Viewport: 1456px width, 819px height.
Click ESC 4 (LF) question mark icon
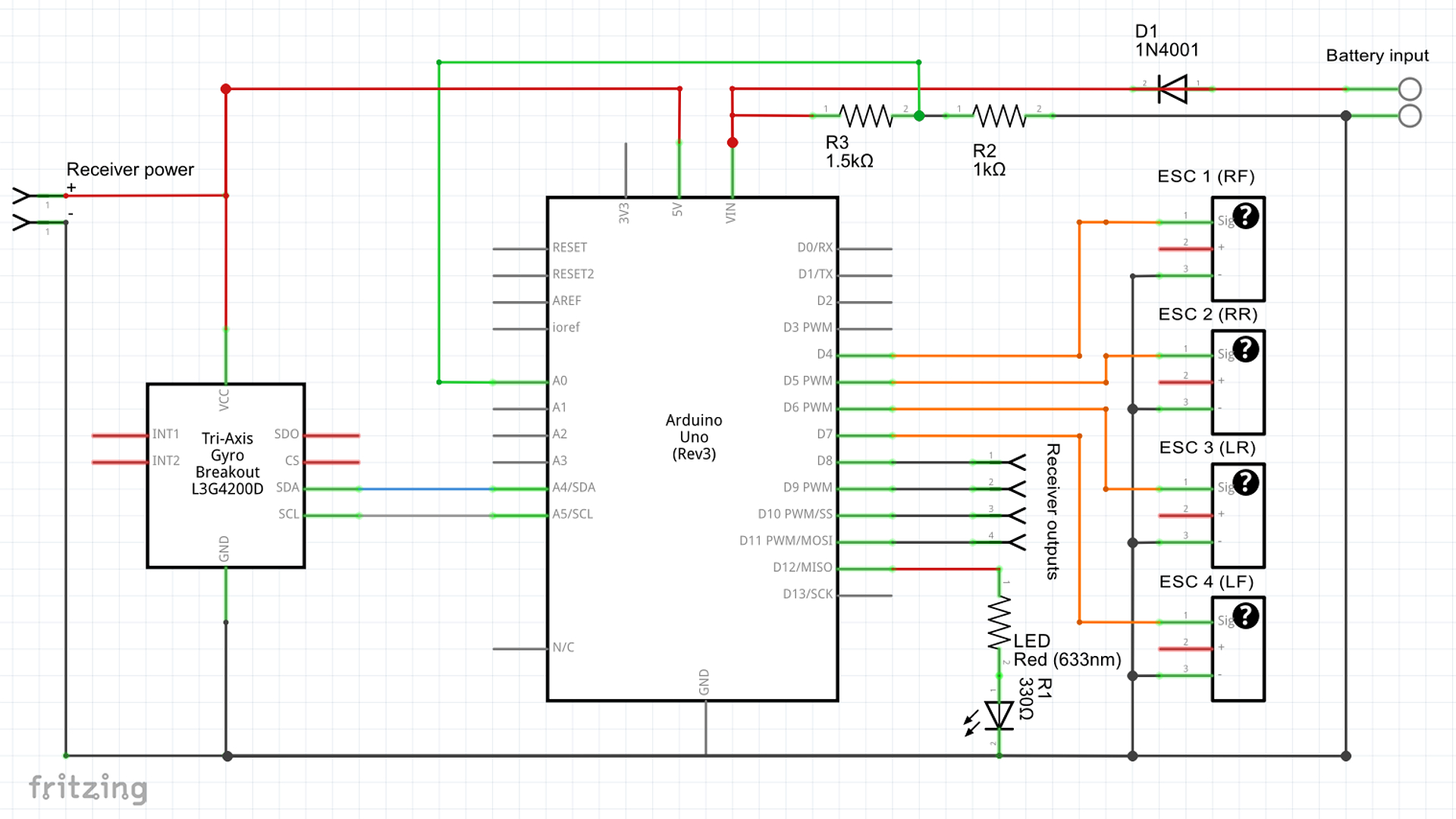click(x=1246, y=616)
